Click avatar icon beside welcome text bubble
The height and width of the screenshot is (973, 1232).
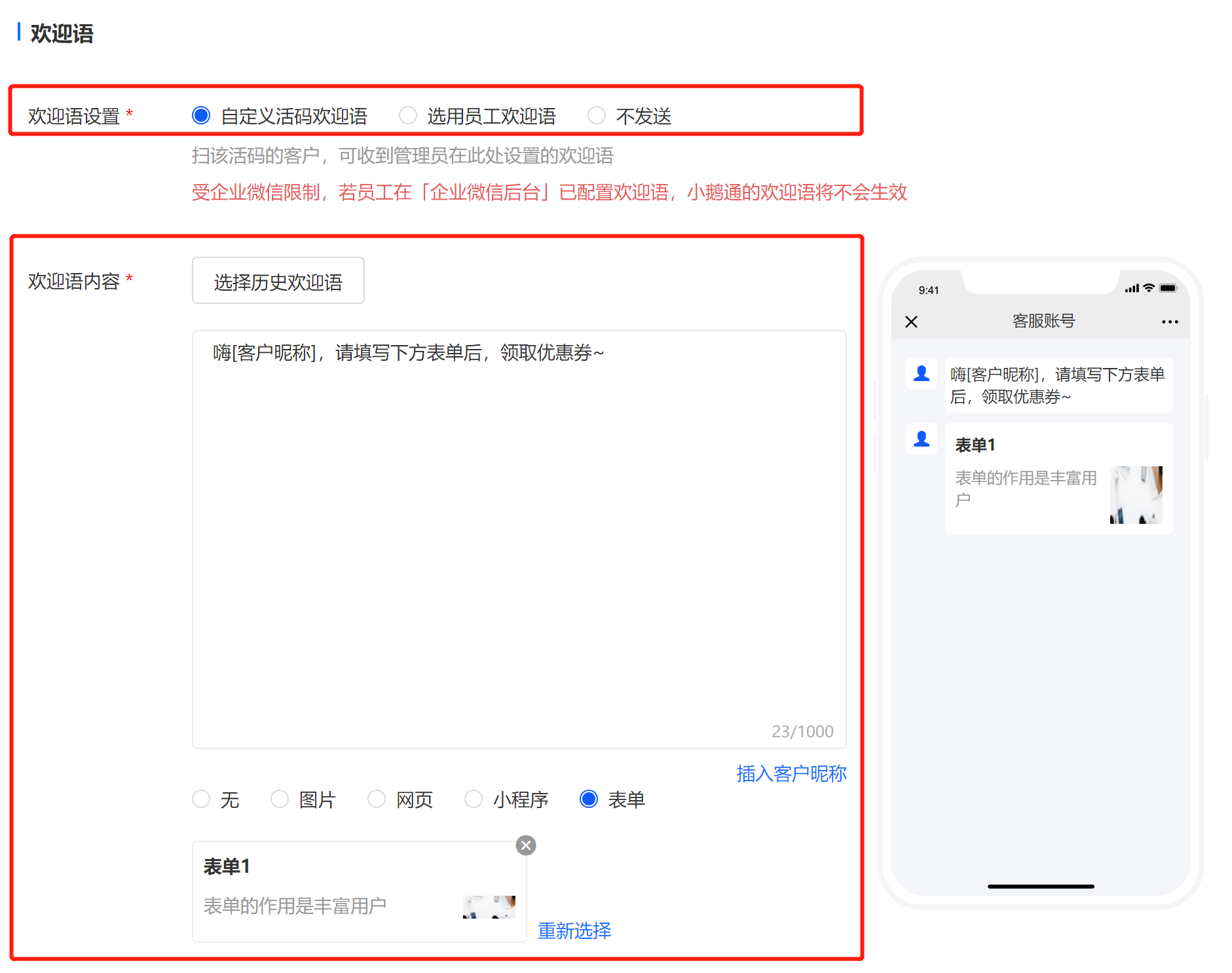coord(922,373)
